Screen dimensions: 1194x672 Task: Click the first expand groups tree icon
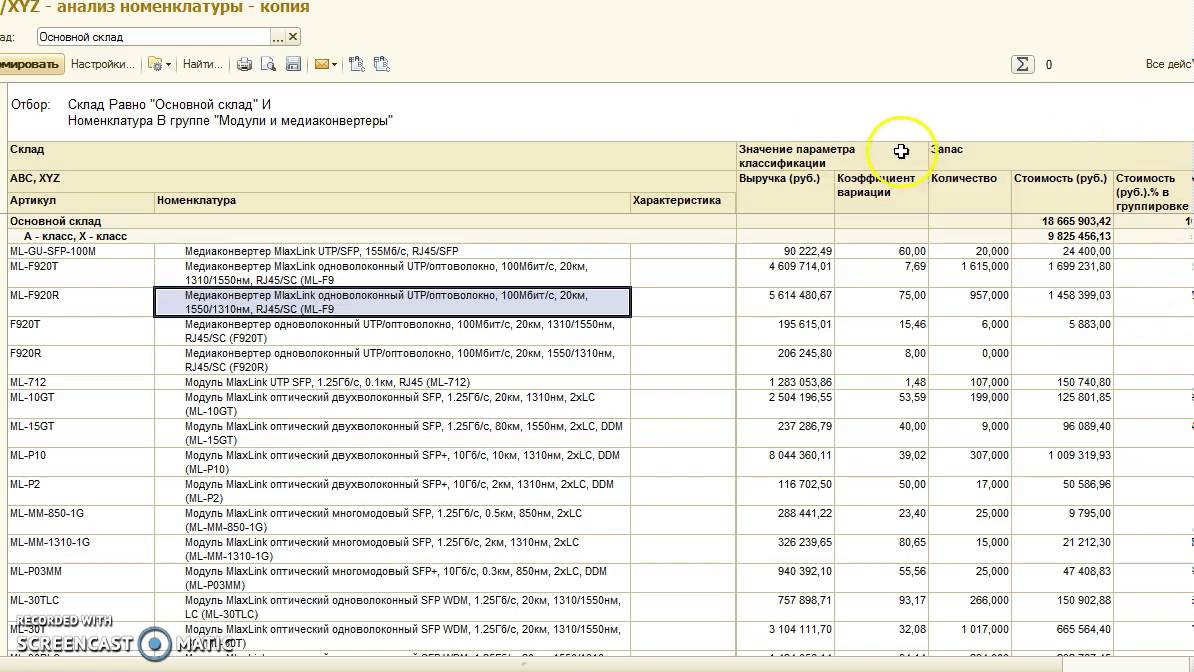coord(356,65)
